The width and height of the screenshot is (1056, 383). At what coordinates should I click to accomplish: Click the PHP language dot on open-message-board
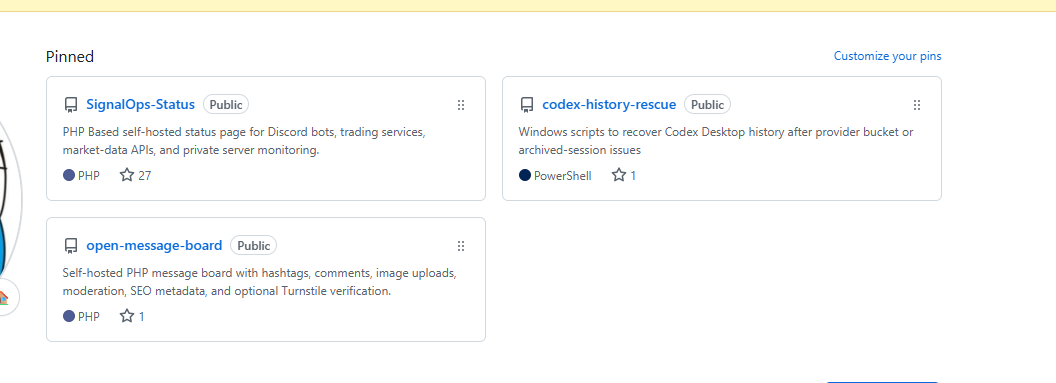coord(69,316)
